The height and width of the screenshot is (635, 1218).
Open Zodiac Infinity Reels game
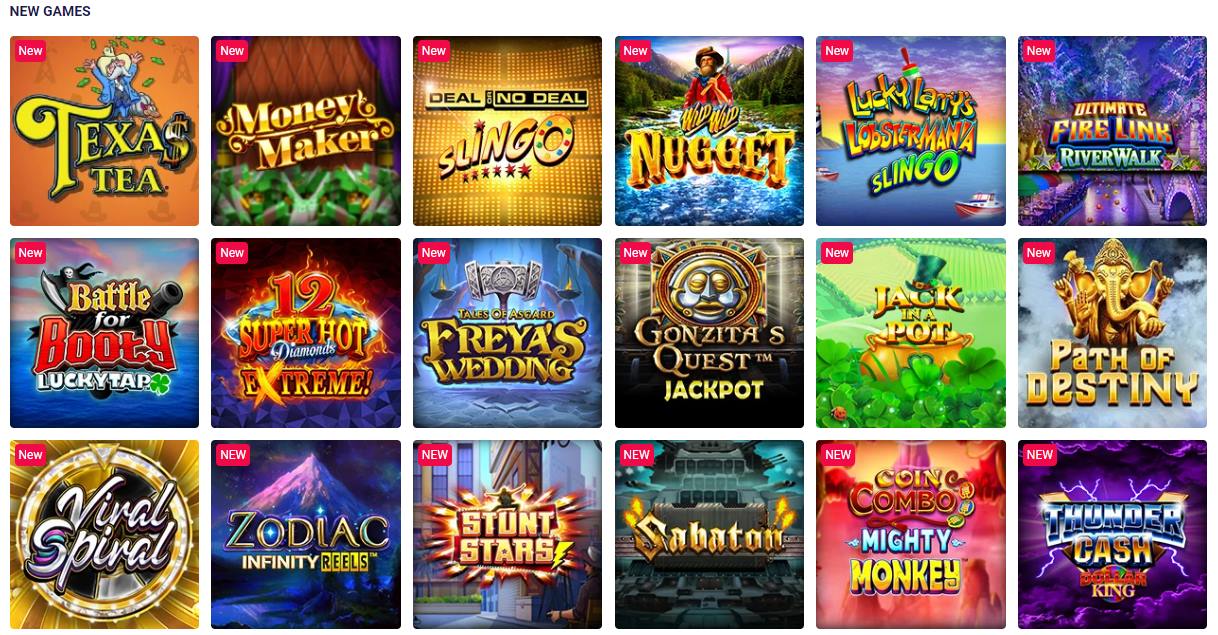tap(306, 534)
